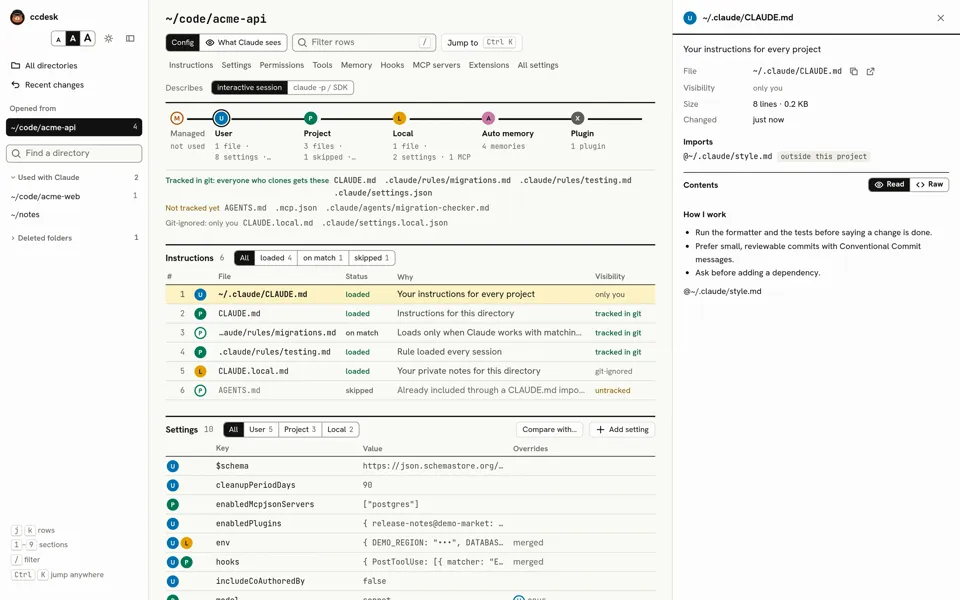
Task: Open Compare with... menu
Action: click(549, 429)
